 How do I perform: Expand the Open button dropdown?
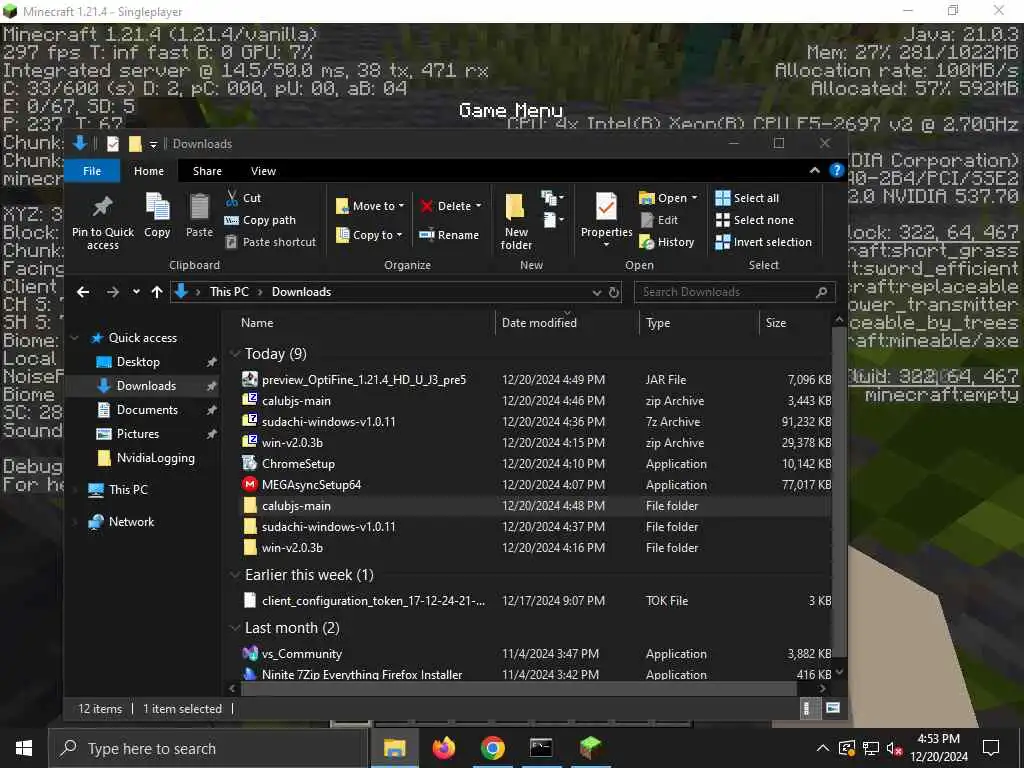pyautogui.click(x=694, y=198)
